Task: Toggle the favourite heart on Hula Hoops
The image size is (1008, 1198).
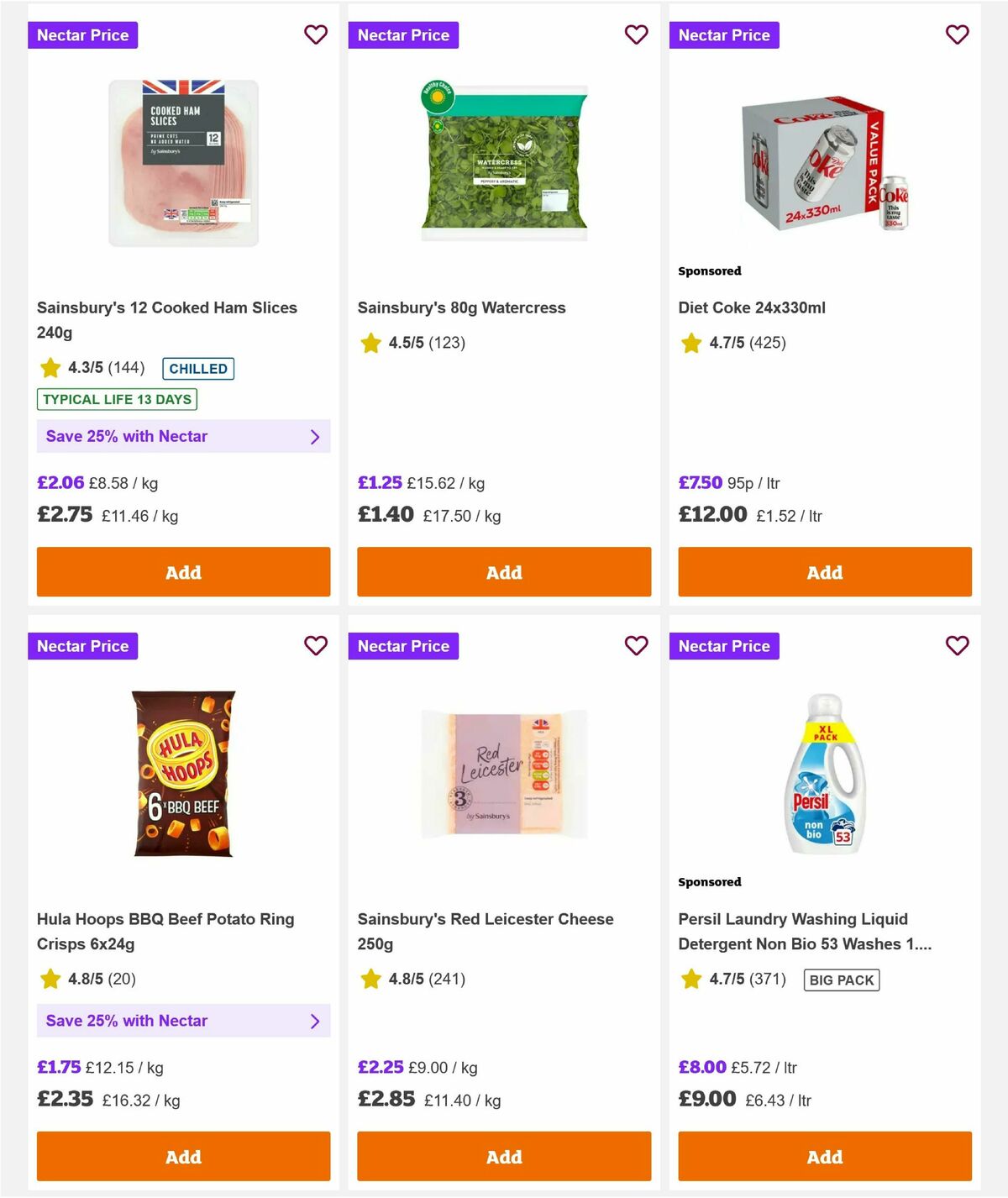Action: (316, 646)
